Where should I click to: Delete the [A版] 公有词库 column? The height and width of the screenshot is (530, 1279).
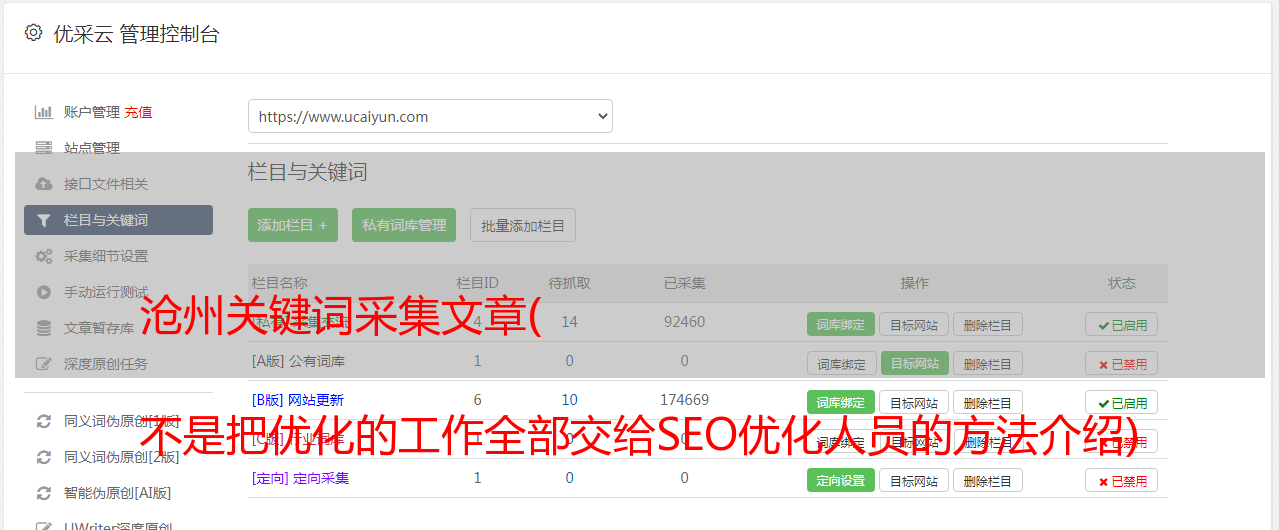988,364
